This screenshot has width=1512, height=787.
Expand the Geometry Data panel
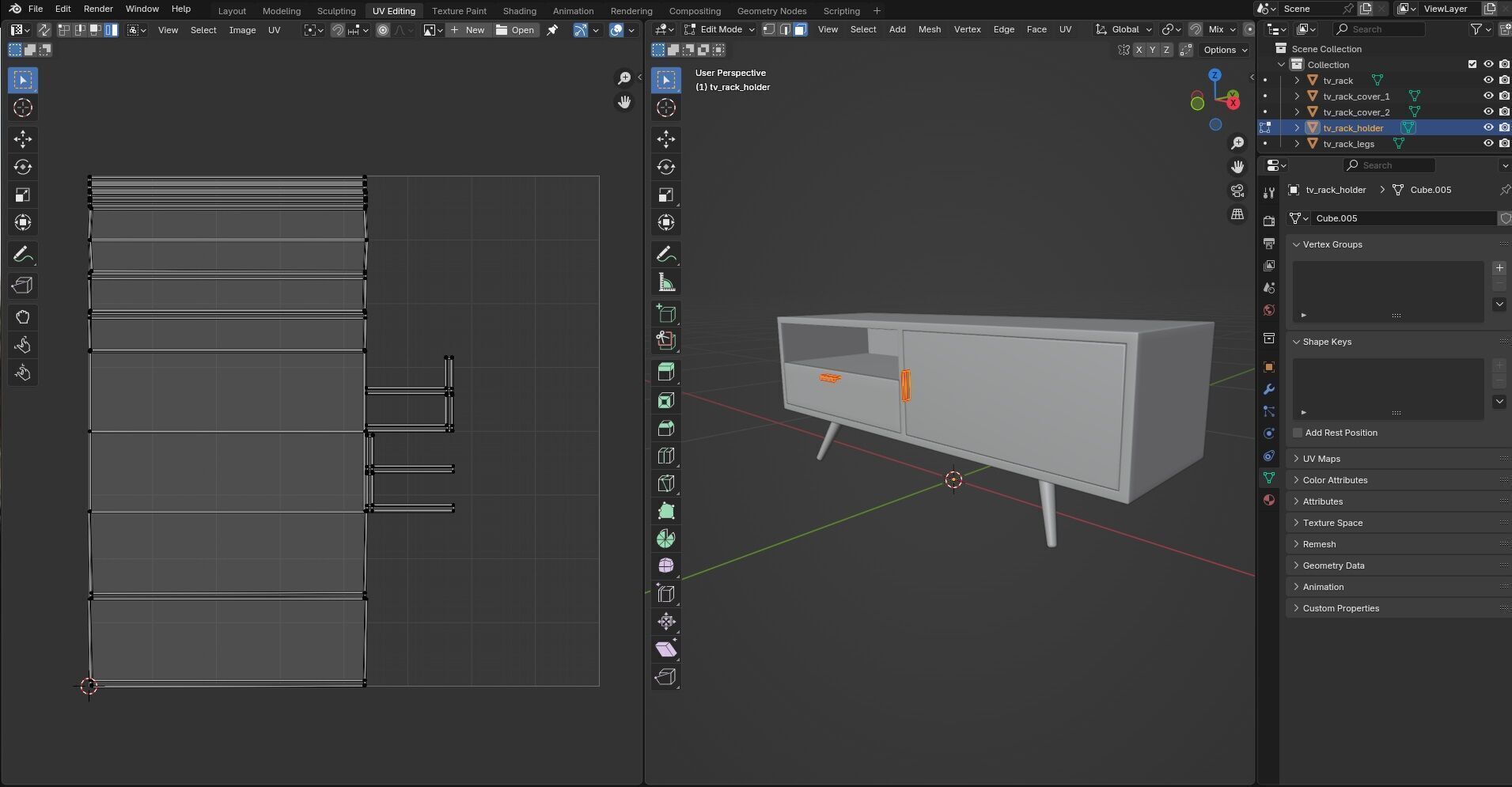pos(1333,566)
